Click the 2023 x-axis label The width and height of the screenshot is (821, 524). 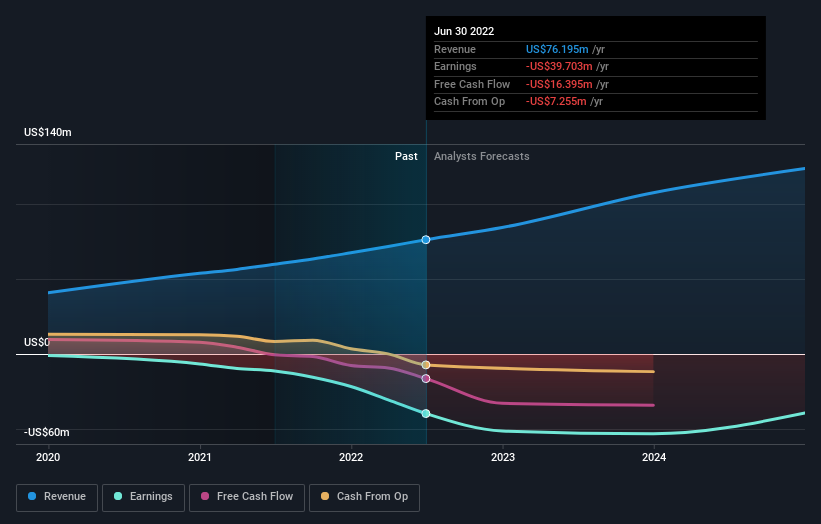(x=503, y=457)
